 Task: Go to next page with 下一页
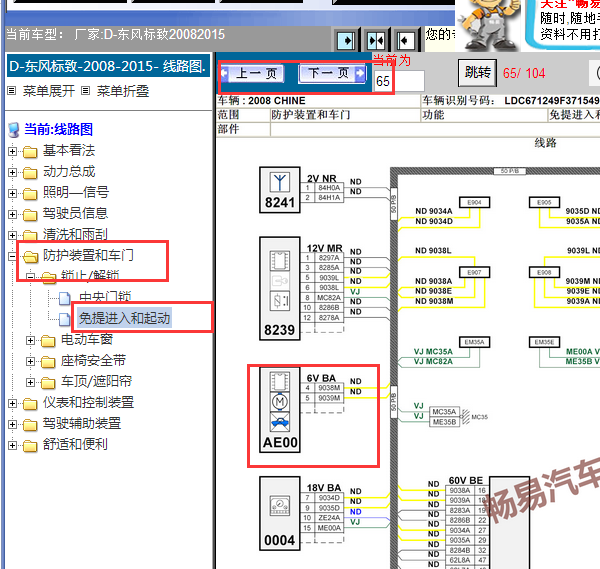[x=332, y=73]
